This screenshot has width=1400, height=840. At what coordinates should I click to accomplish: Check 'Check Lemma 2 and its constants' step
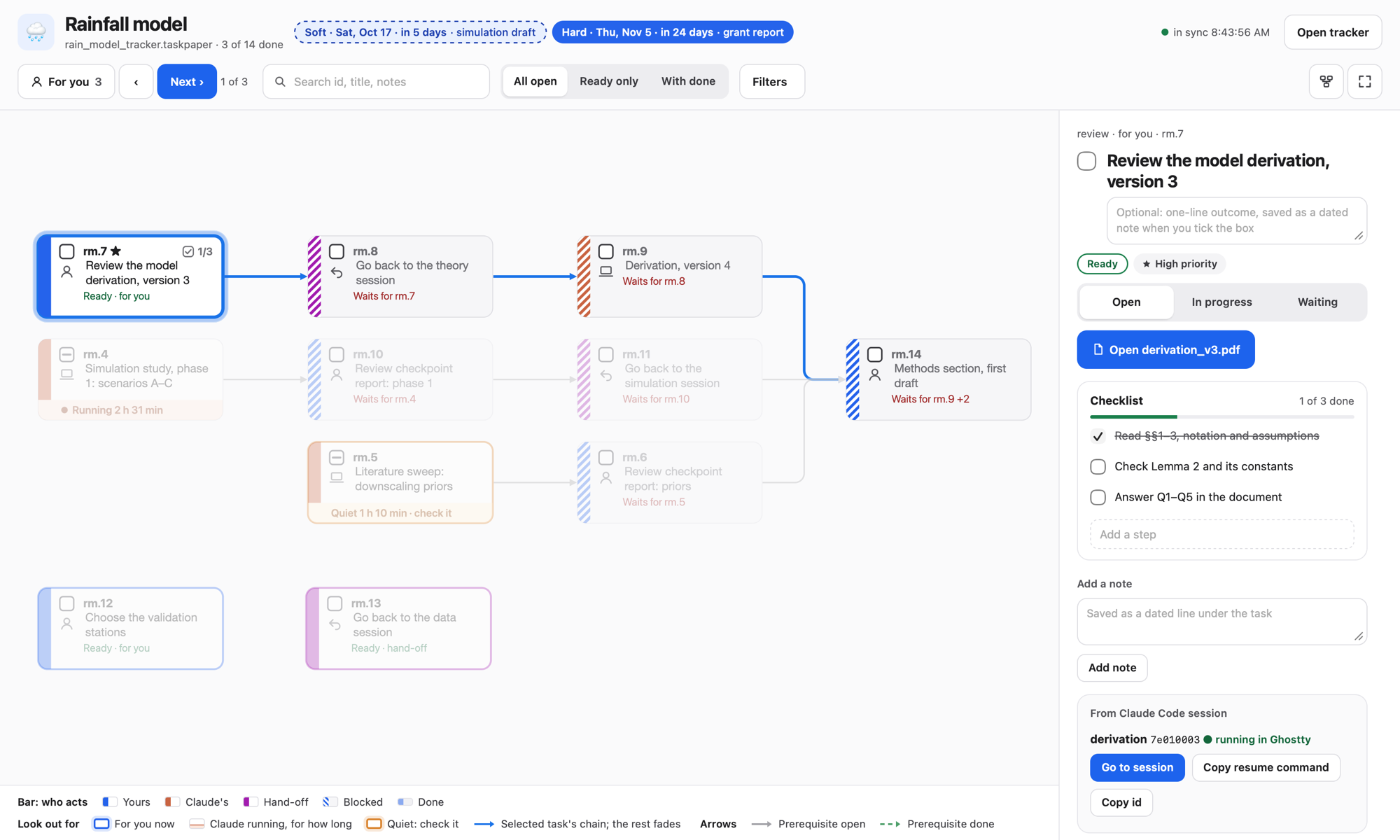pyautogui.click(x=1098, y=466)
